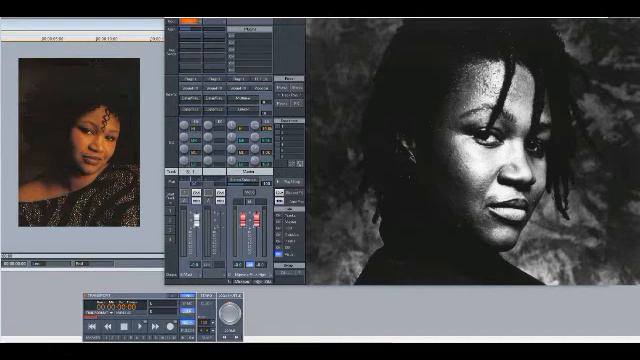640x360 pixels.
Task: Click the L locator field in the transport
Action: (x=163, y=304)
